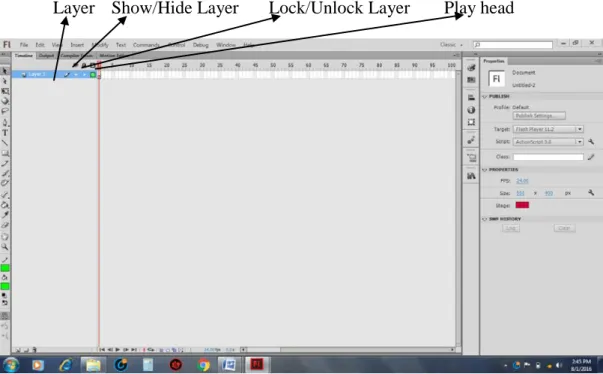Collapse the PROPERTIES section
Screen dimensions: 603x374
coord(485,170)
